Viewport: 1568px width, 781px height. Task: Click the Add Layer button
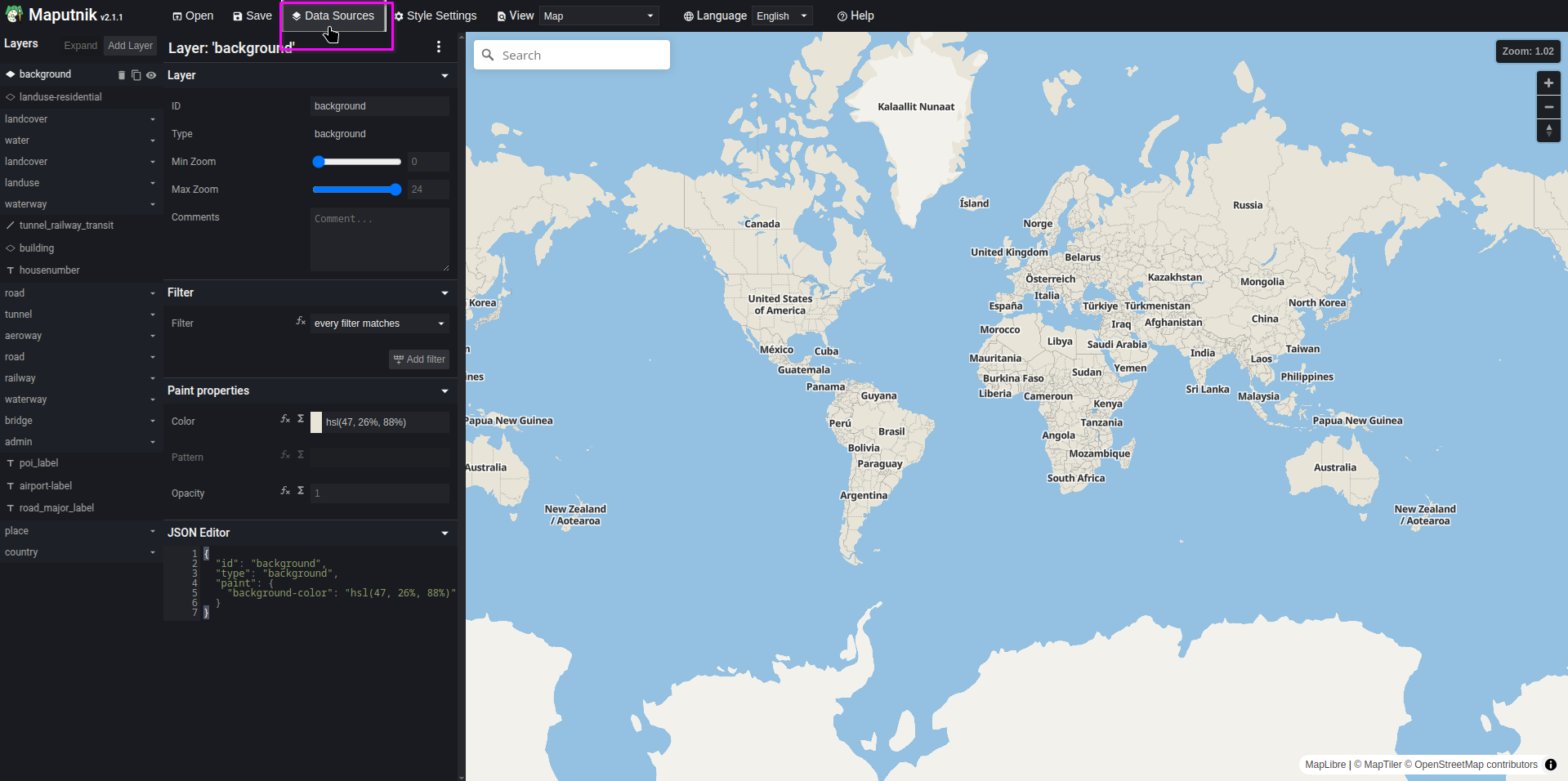[x=130, y=46]
